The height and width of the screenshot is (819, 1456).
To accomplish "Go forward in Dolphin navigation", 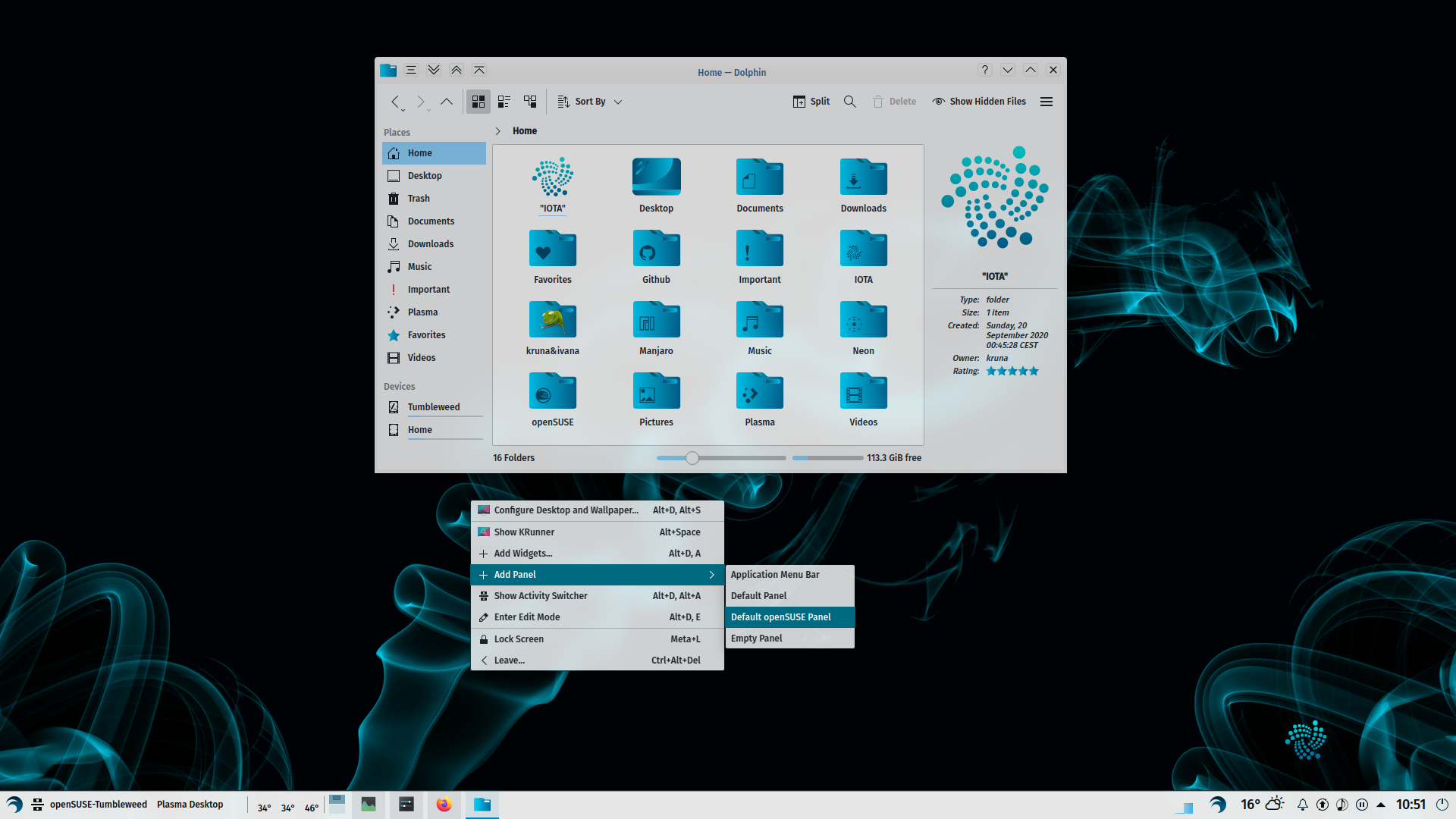I will point(421,102).
